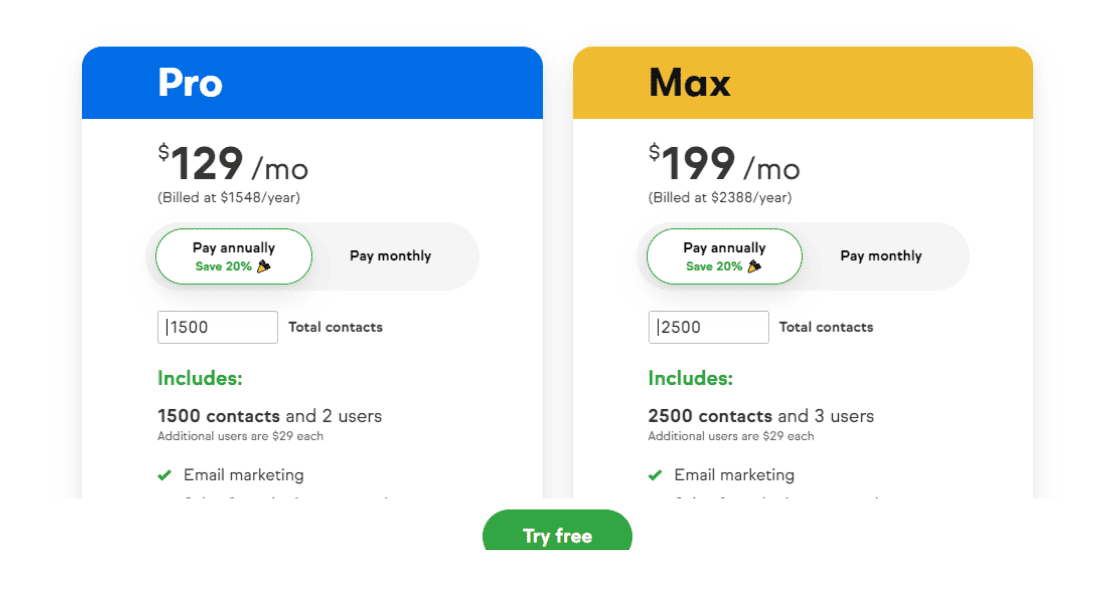Click the checkmark next to Email marketing on Max
Screen dimensions: 1108x594
pyautogui.click(x=656, y=475)
